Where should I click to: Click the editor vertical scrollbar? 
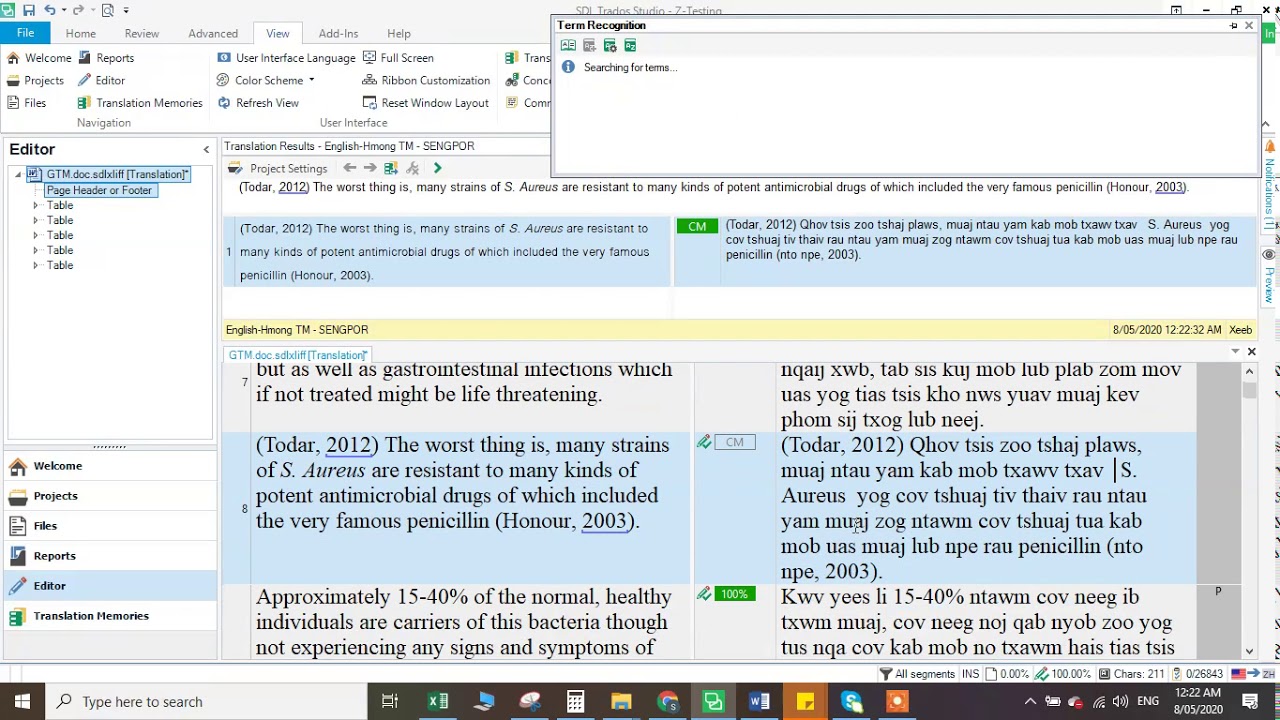pyautogui.click(x=1249, y=510)
